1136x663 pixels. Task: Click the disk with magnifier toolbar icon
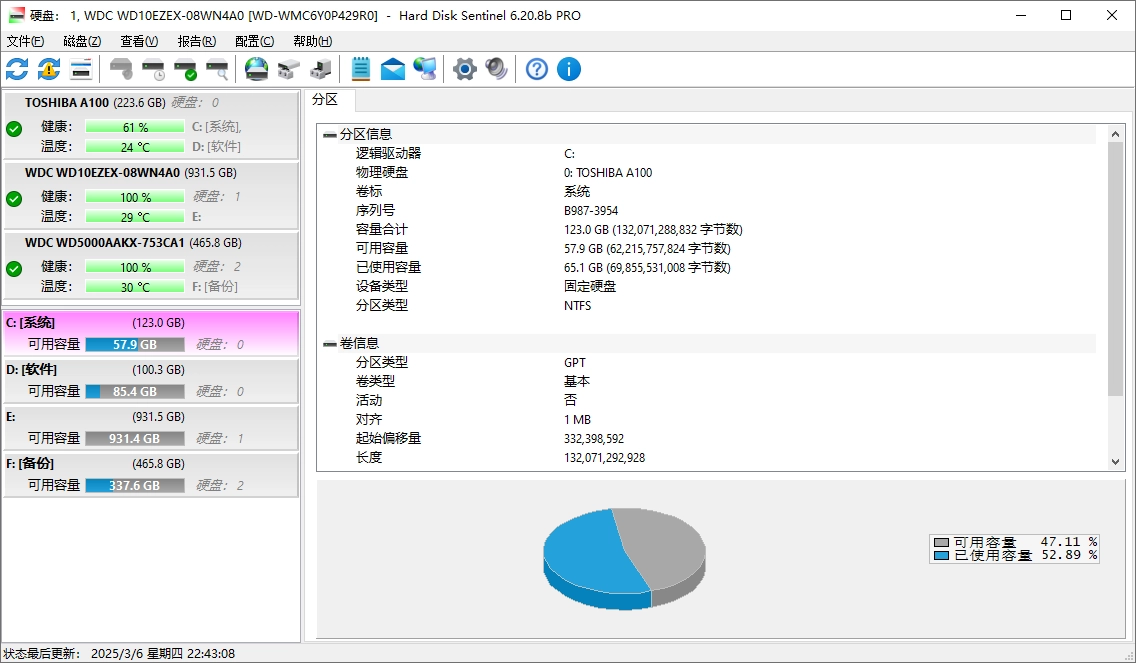pos(217,69)
